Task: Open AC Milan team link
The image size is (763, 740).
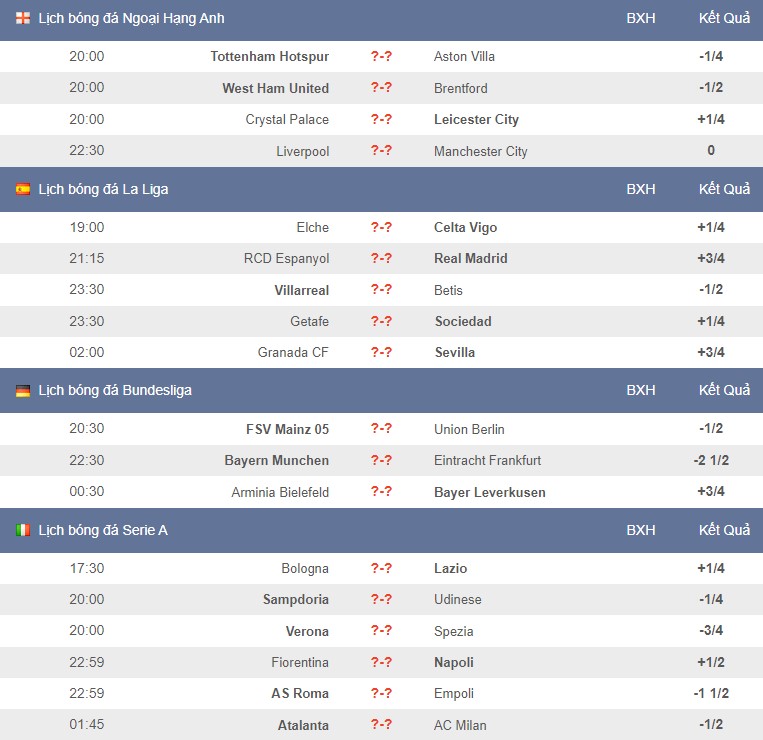Action: [460, 725]
